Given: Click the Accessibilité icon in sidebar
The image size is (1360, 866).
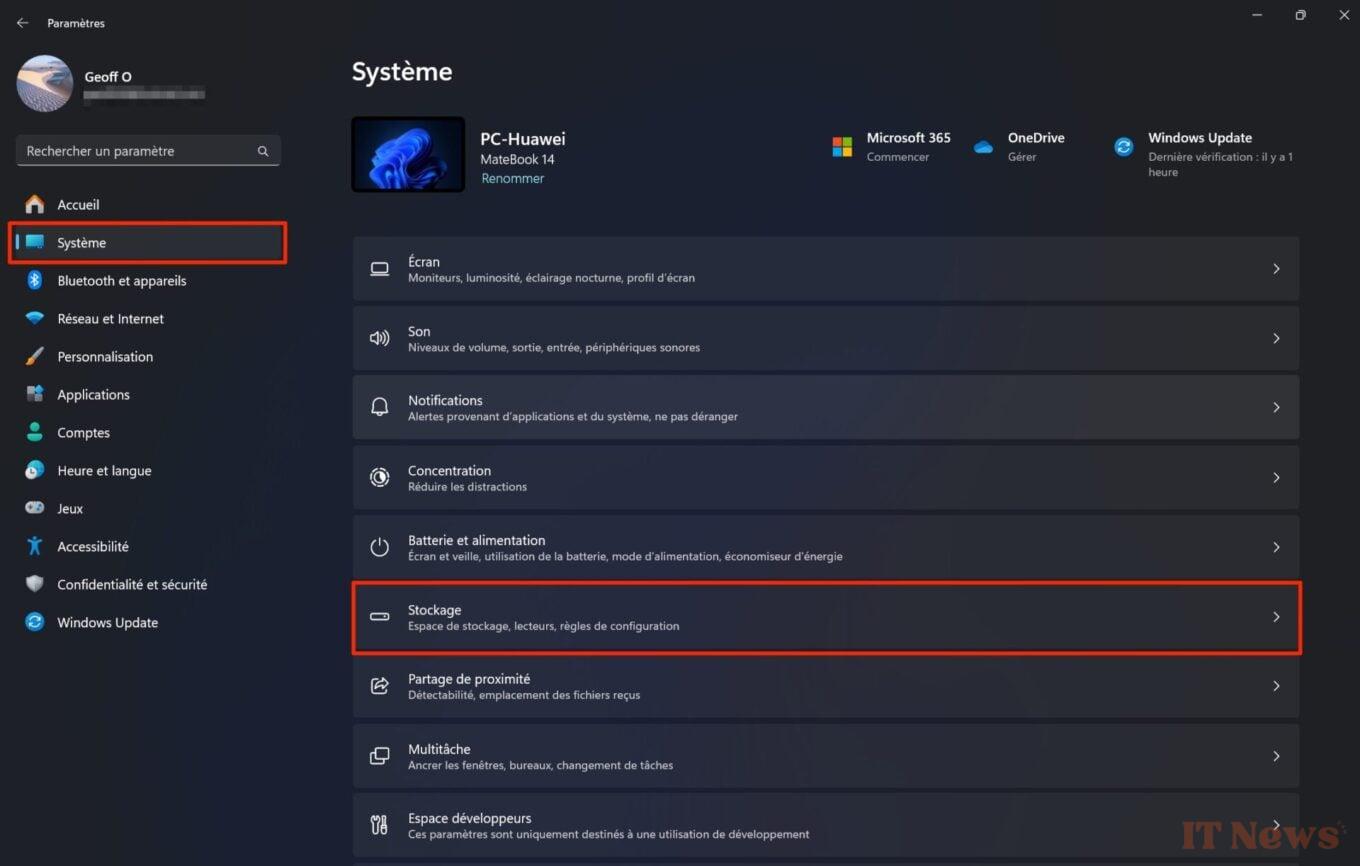Looking at the screenshot, I should [34, 546].
